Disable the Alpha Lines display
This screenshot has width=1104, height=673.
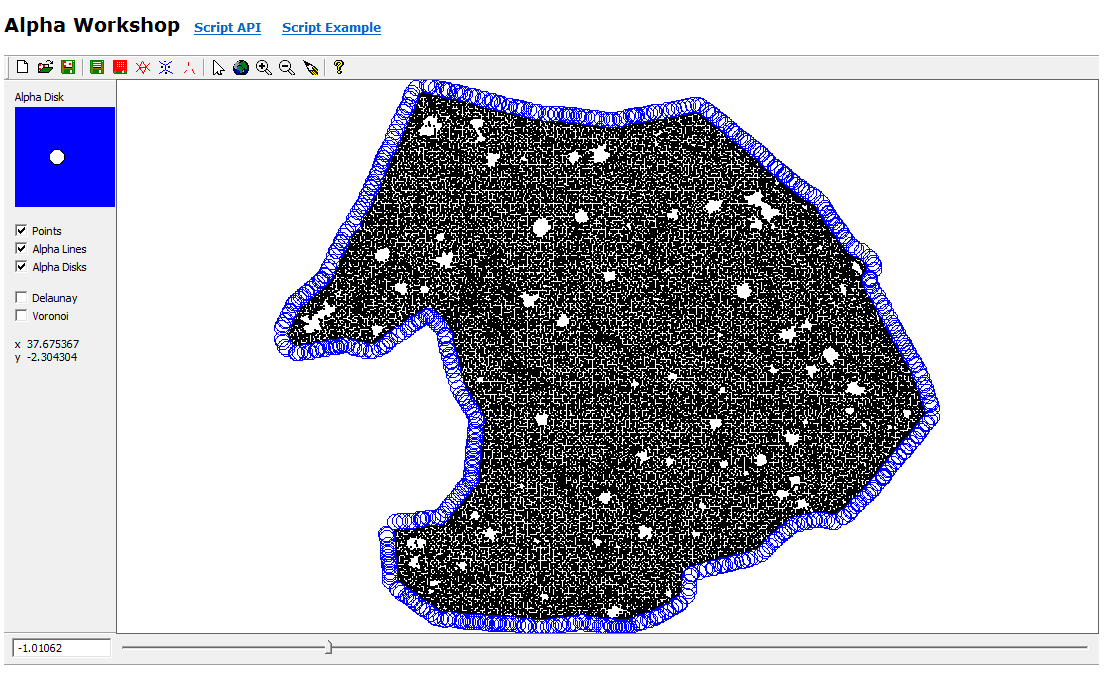click(20, 248)
